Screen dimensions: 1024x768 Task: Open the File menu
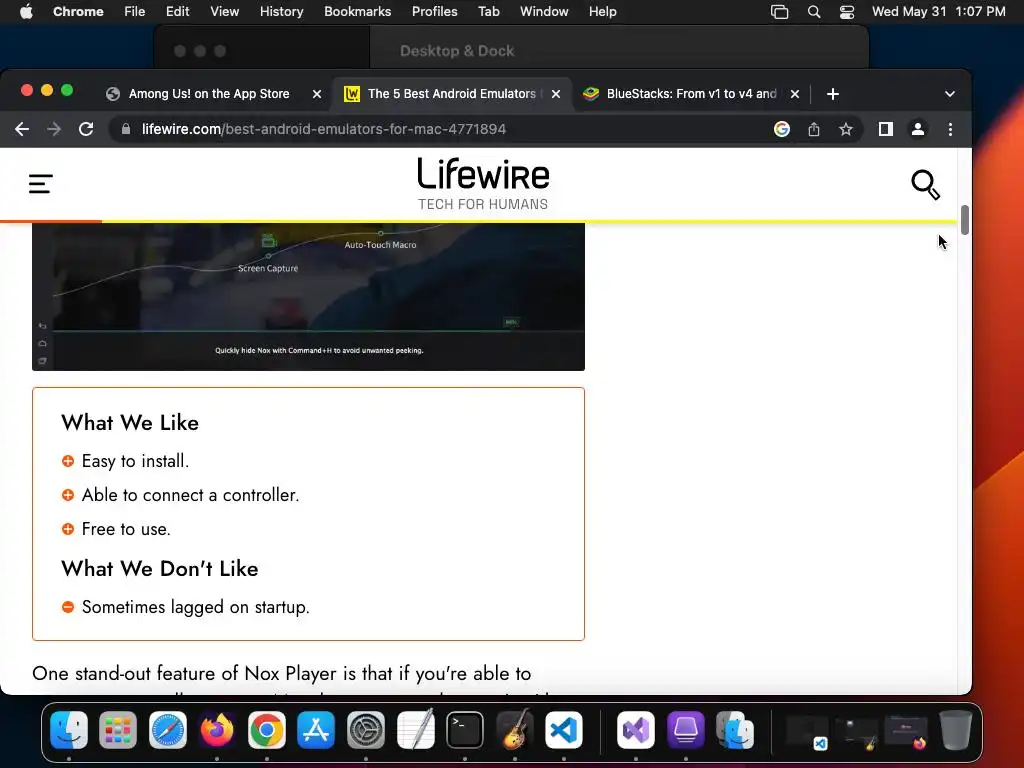click(135, 12)
